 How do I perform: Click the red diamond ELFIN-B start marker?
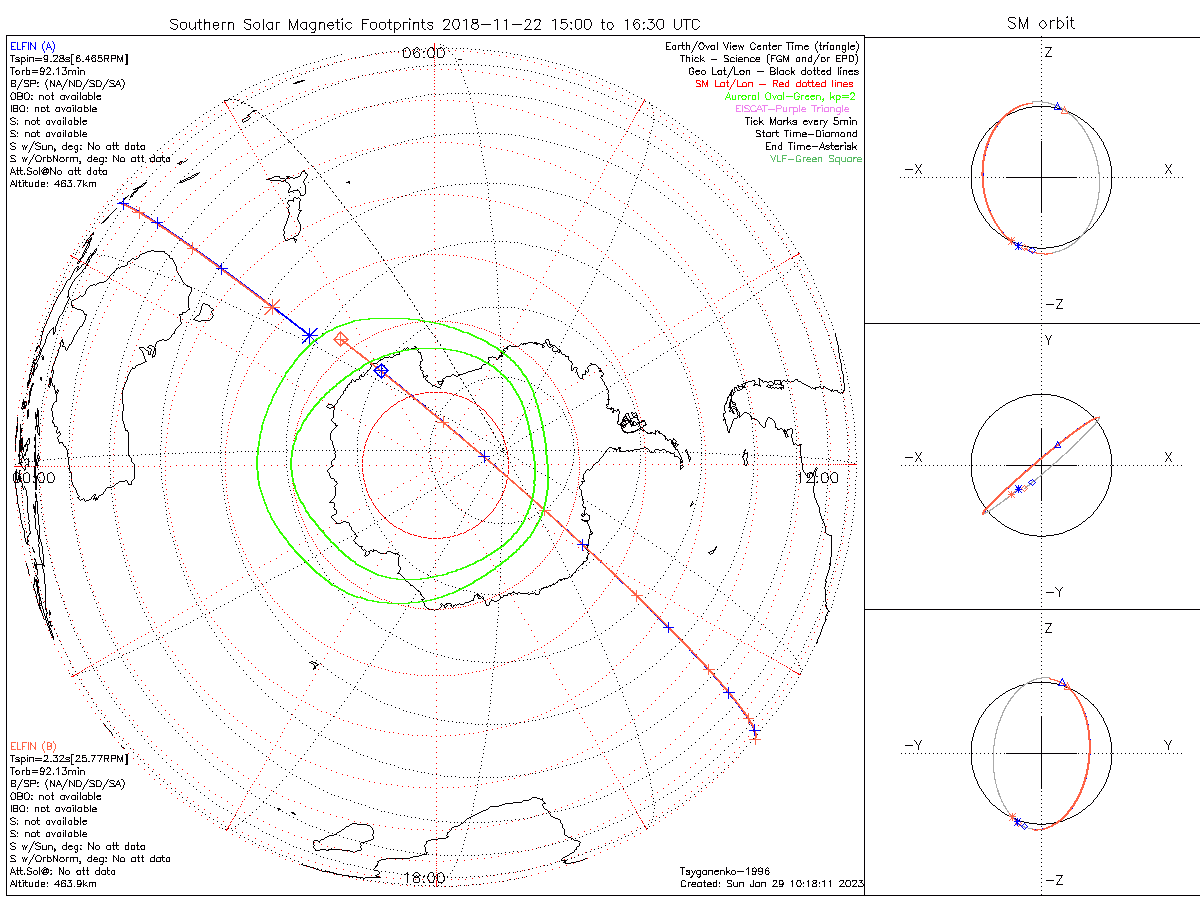(341, 340)
